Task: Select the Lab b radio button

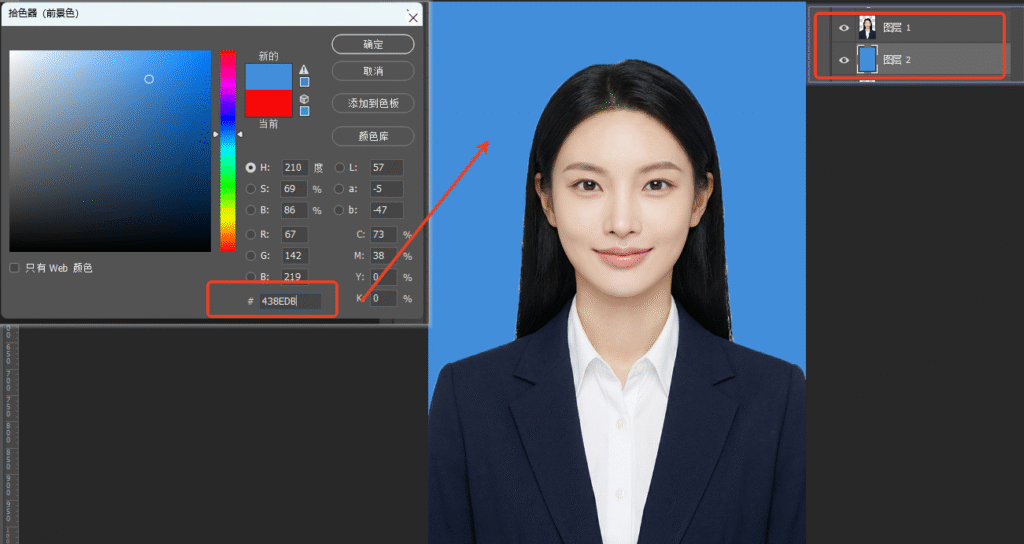Action: click(x=340, y=210)
